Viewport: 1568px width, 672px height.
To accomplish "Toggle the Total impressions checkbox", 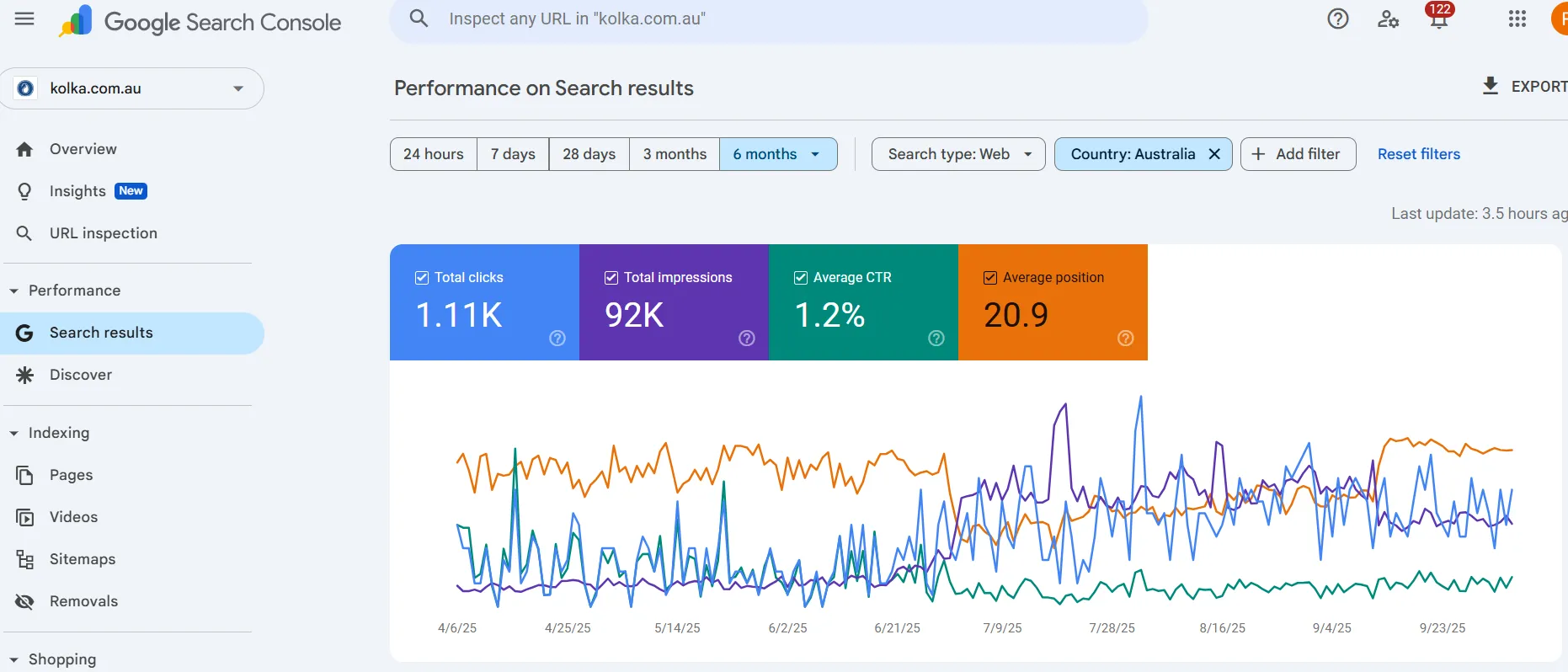I will coord(611,278).
